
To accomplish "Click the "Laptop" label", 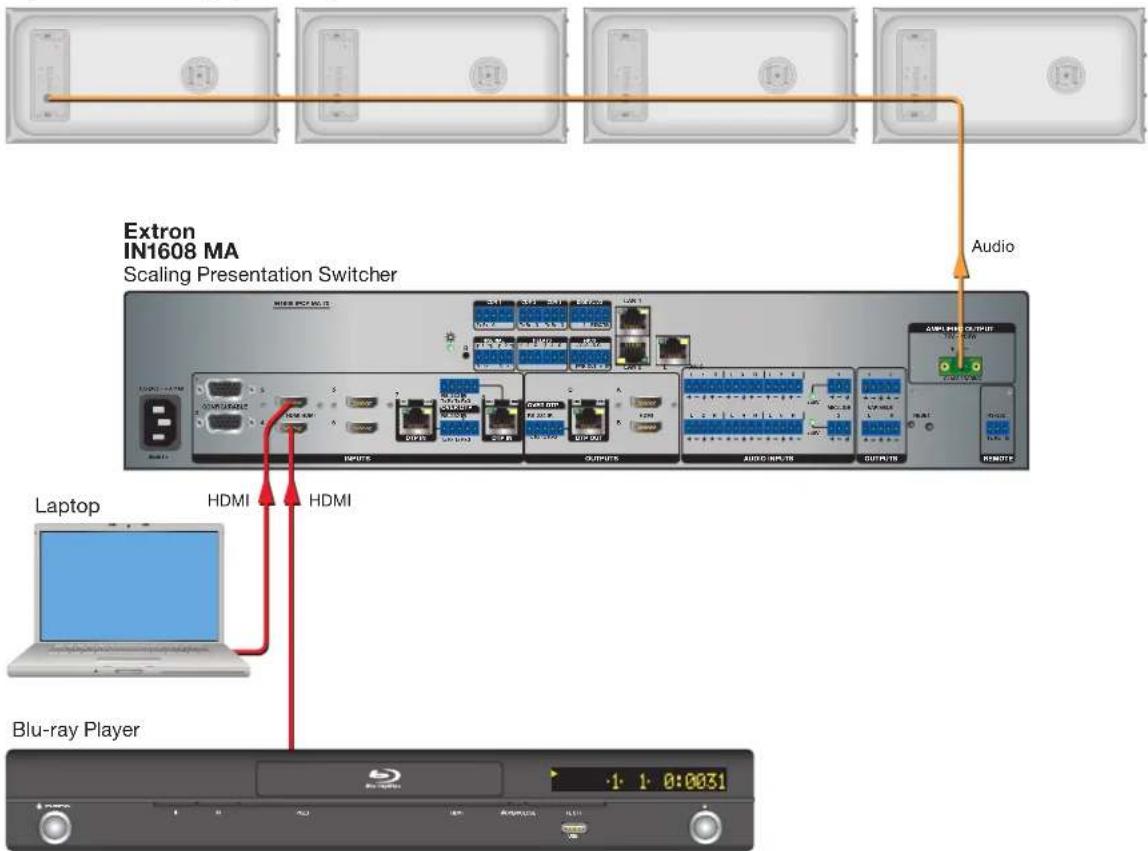I will (x=67, y=506).
